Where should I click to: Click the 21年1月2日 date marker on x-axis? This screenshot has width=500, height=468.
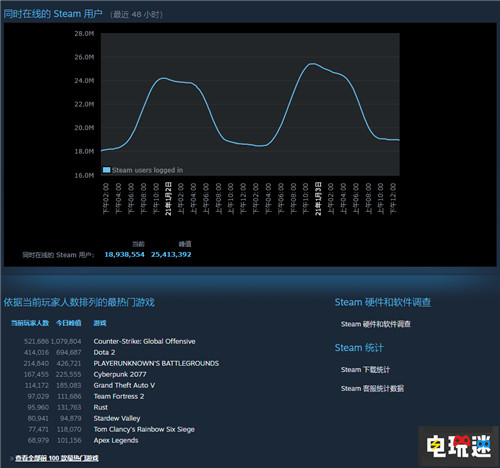pos(169,199)
